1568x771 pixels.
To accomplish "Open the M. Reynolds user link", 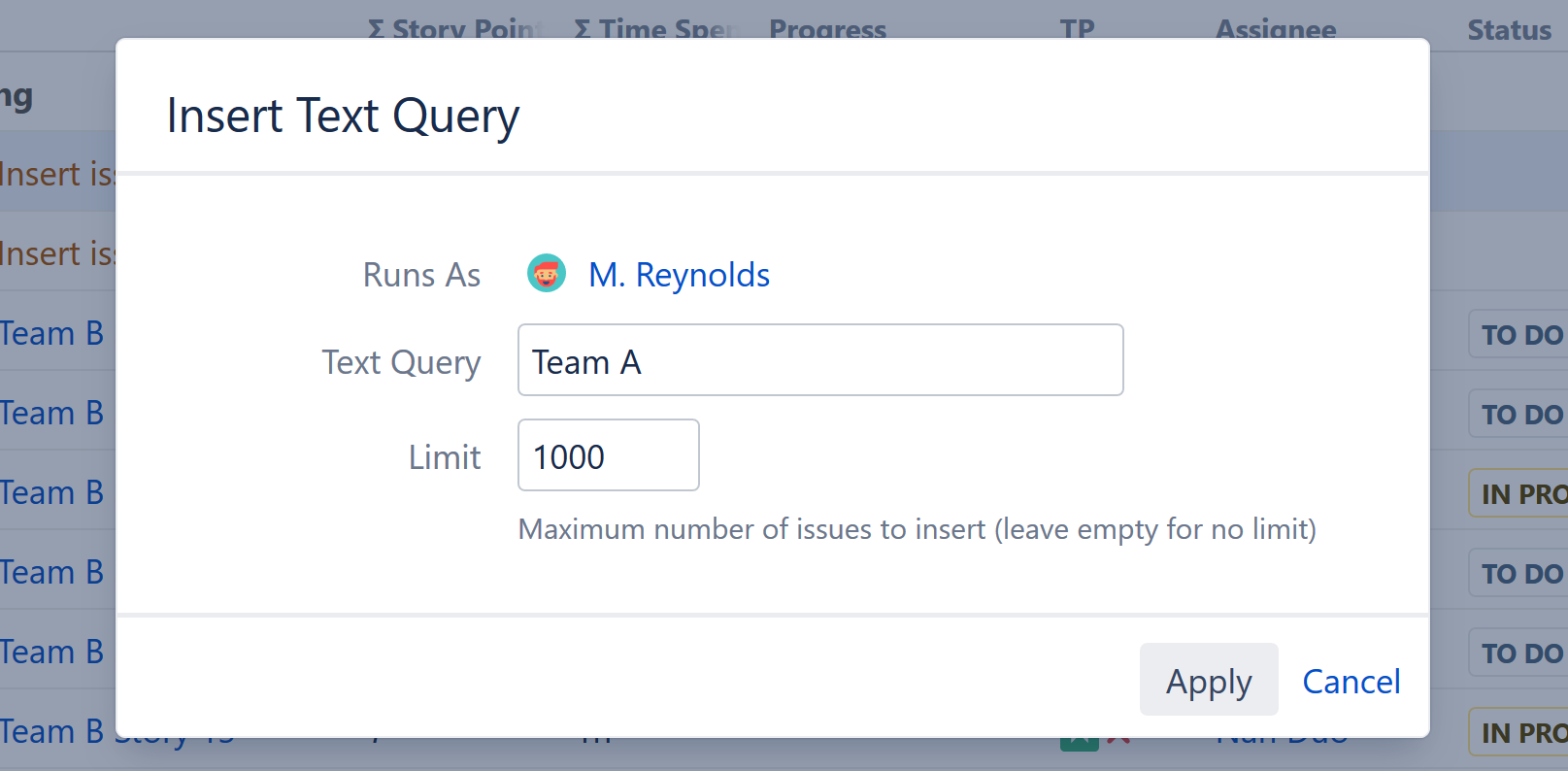I will tap(679, 275).
